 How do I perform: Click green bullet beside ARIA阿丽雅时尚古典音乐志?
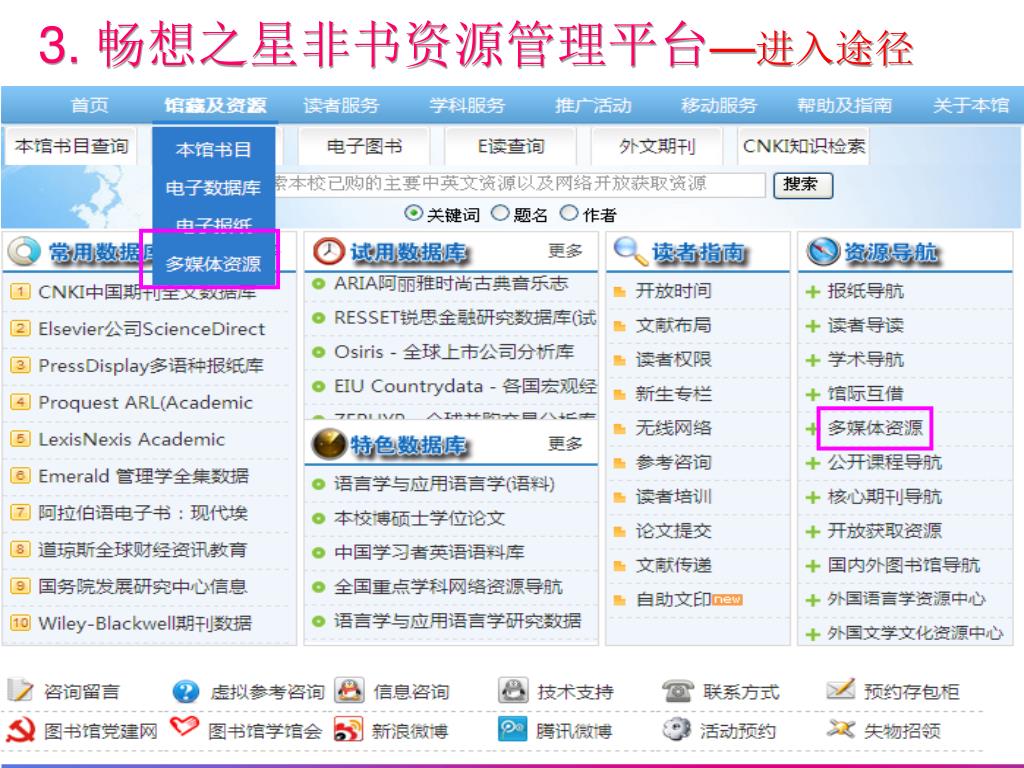319,284
